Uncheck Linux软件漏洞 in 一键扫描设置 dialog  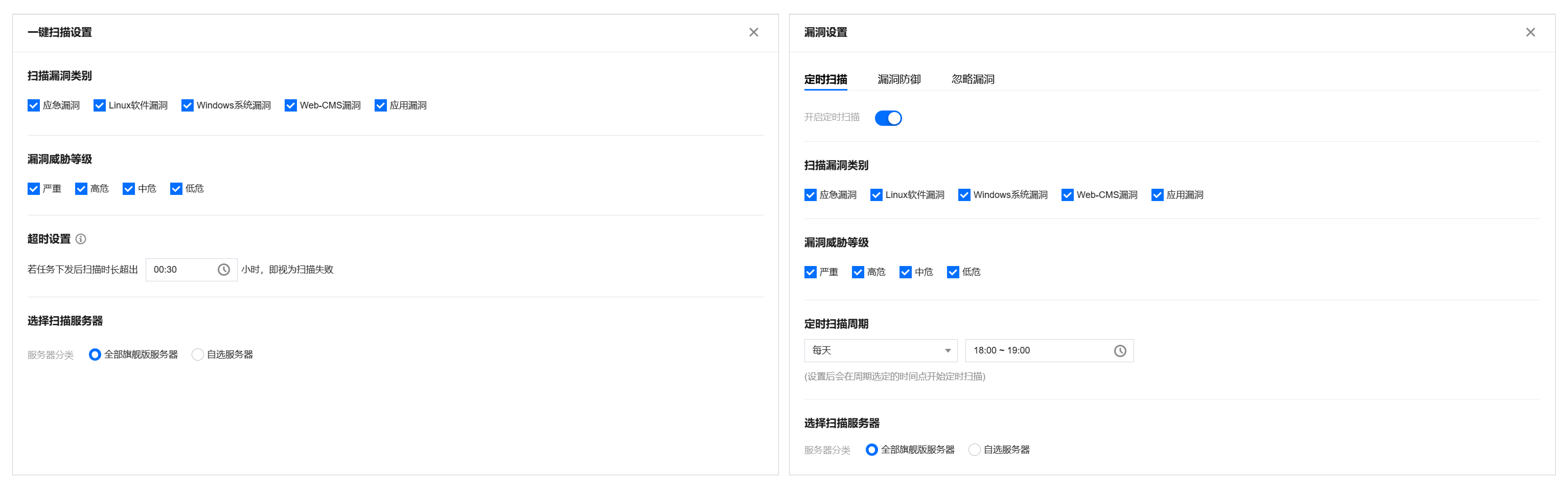(99, 105)
